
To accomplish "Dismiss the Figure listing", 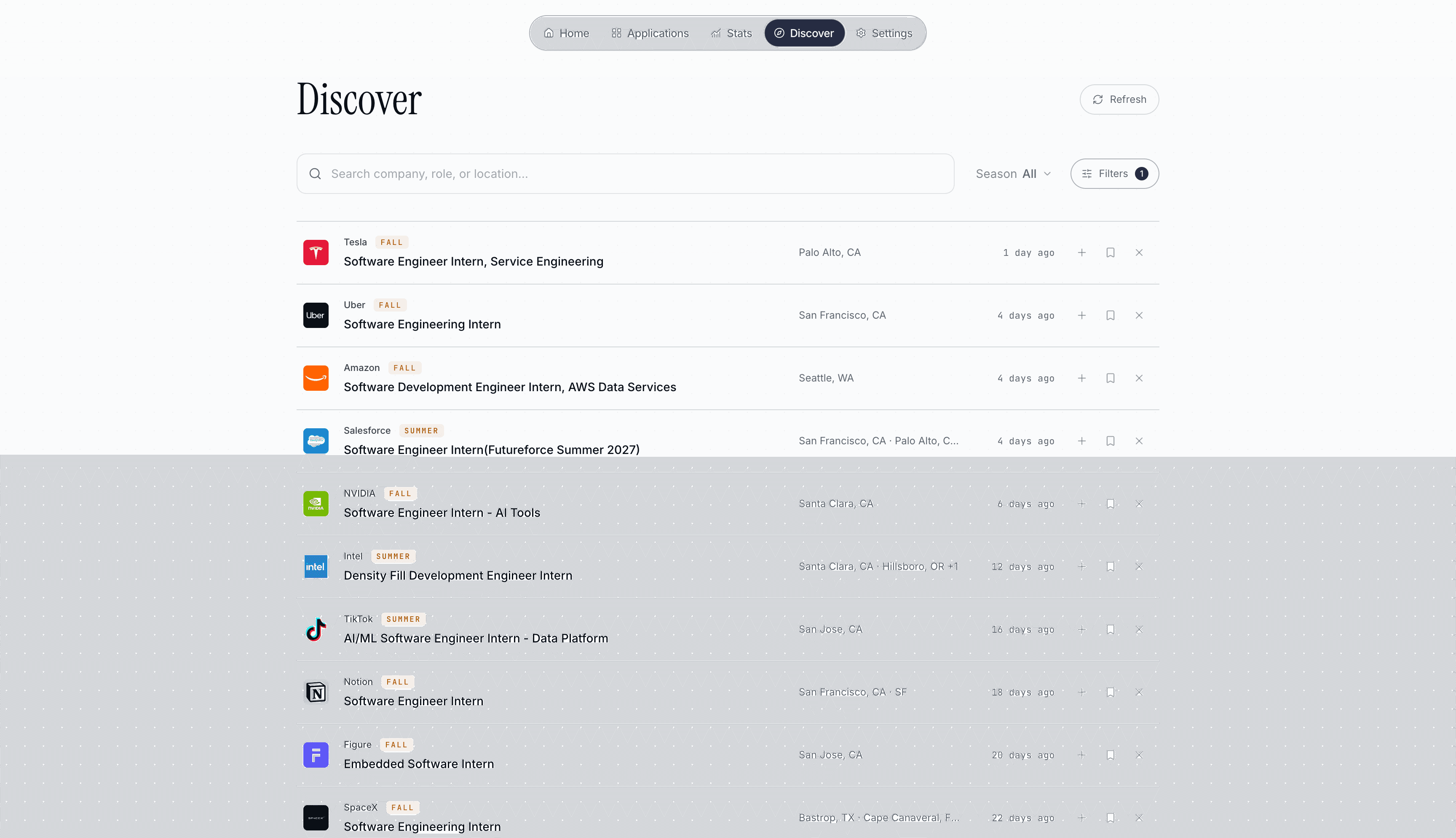I will coord(1139,755).
